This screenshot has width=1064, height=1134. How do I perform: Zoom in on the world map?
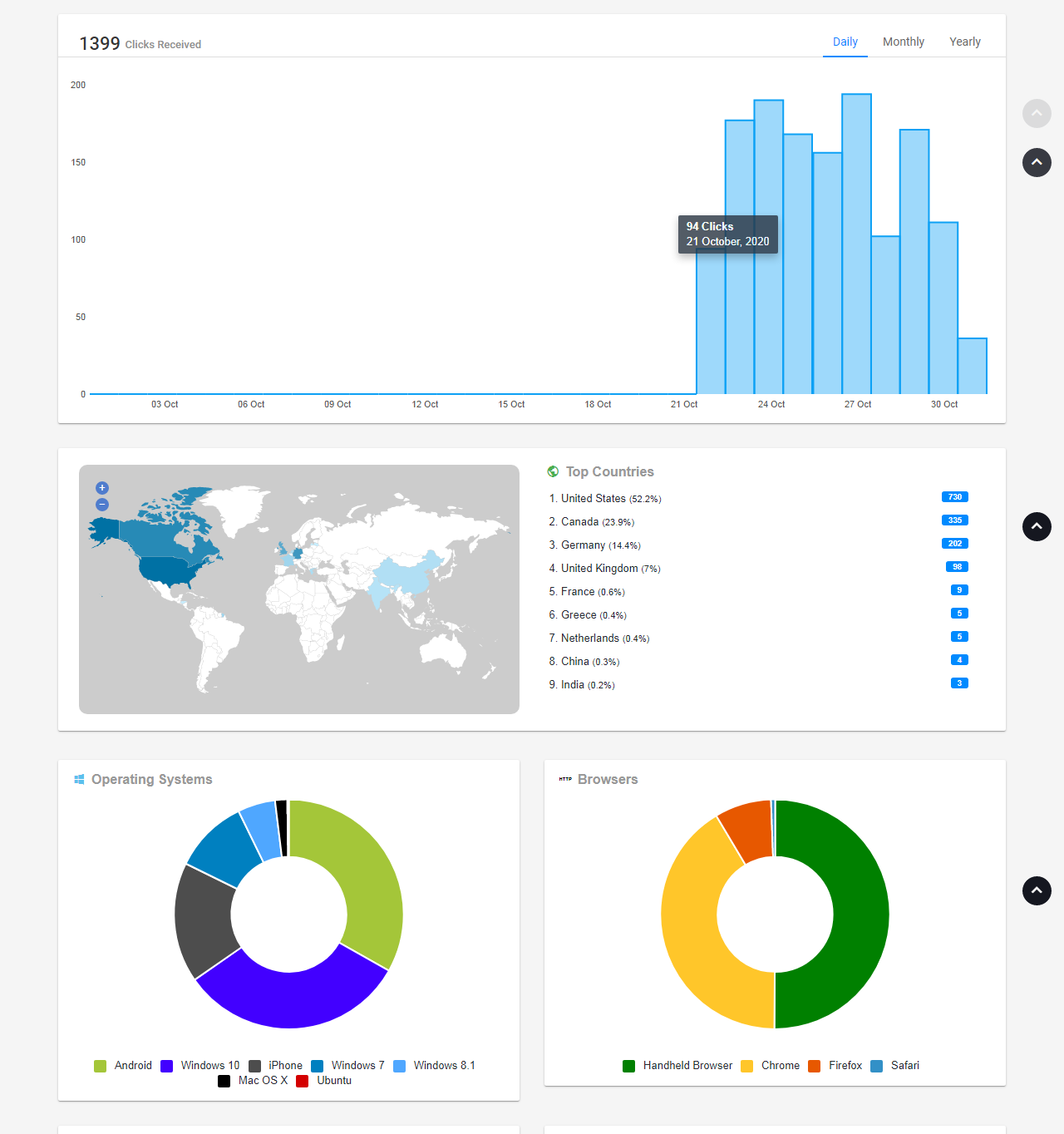click(101, 488)
